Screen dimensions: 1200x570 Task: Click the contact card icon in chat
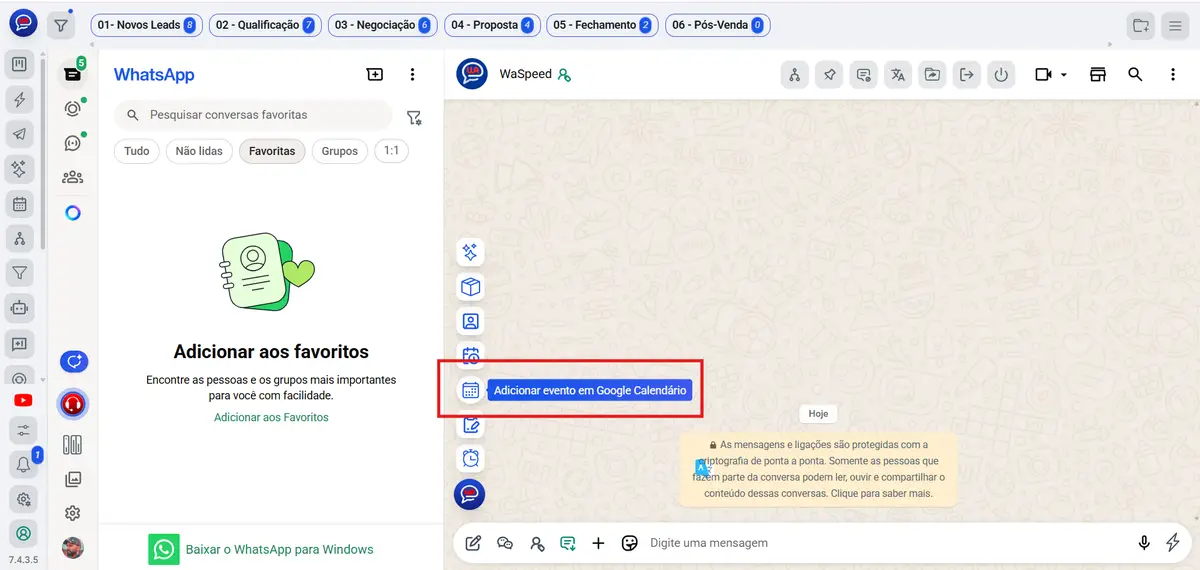(x=470, y=321)
